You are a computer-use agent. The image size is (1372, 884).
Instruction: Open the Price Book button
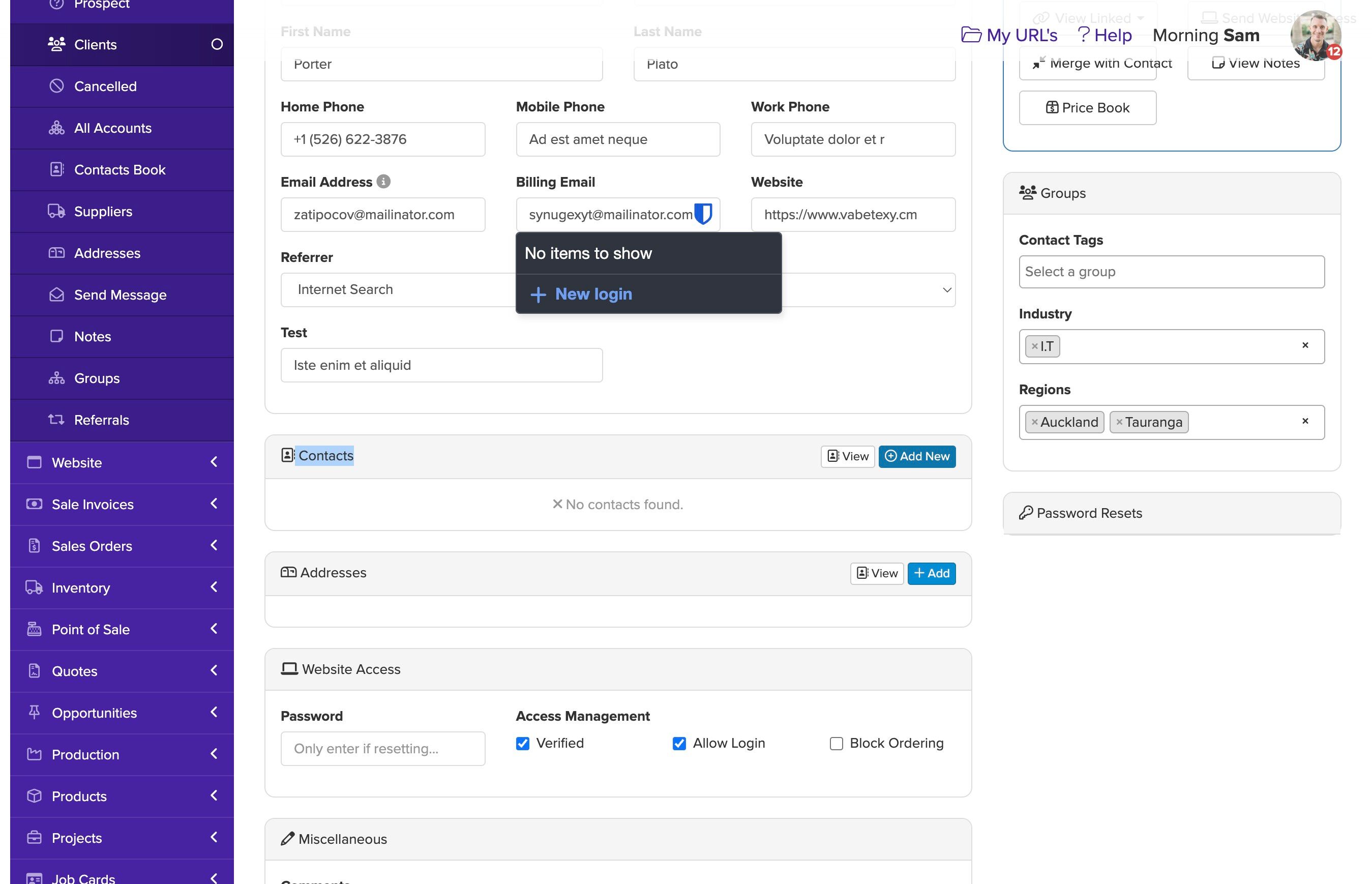[1087, 108]
